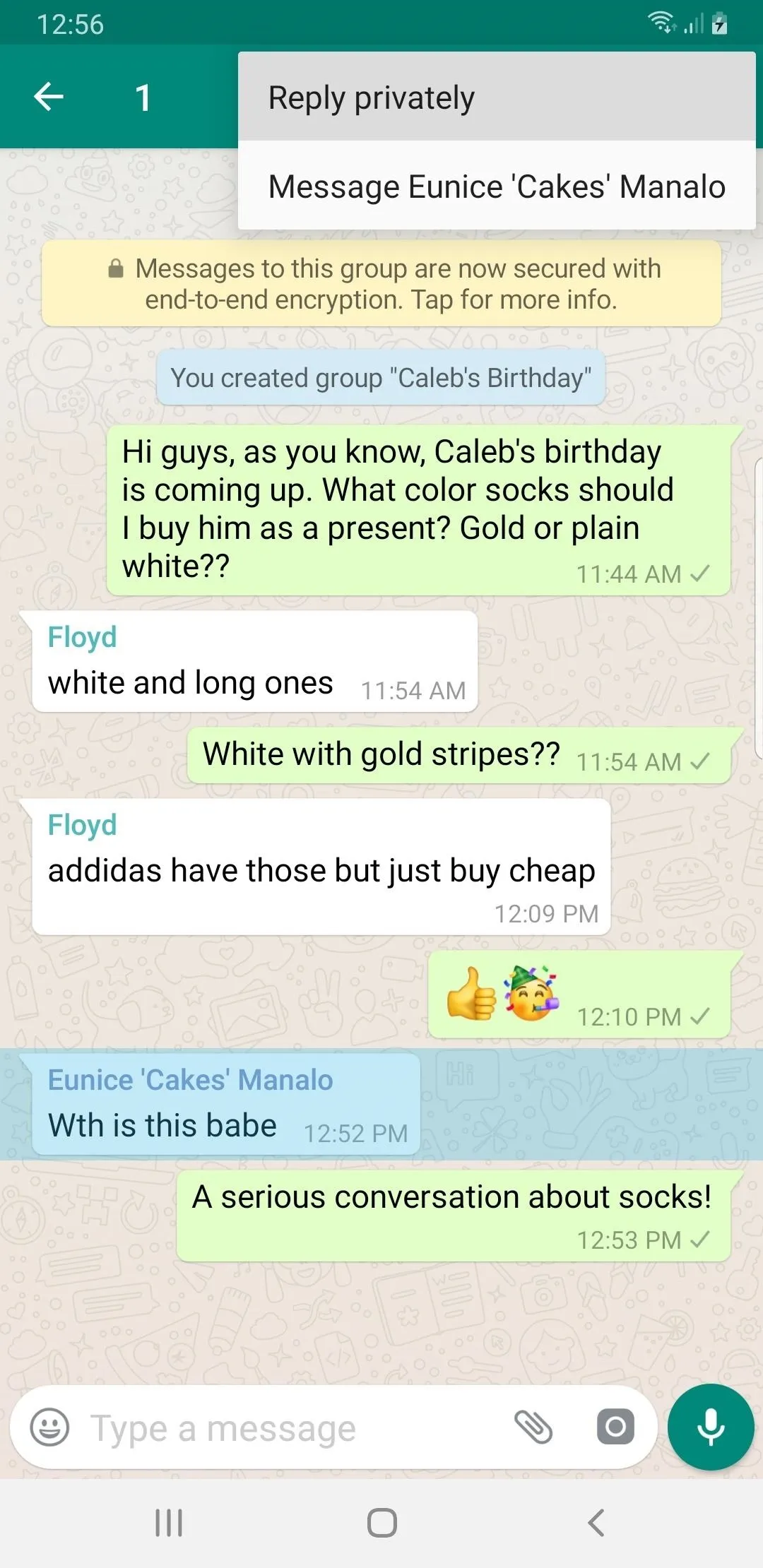Image resolution: width=763 pixels, height=1568 pixels.
Task: Choose Message Eunice 'Cakes' Manalo option
Action: tap(497, 186)
